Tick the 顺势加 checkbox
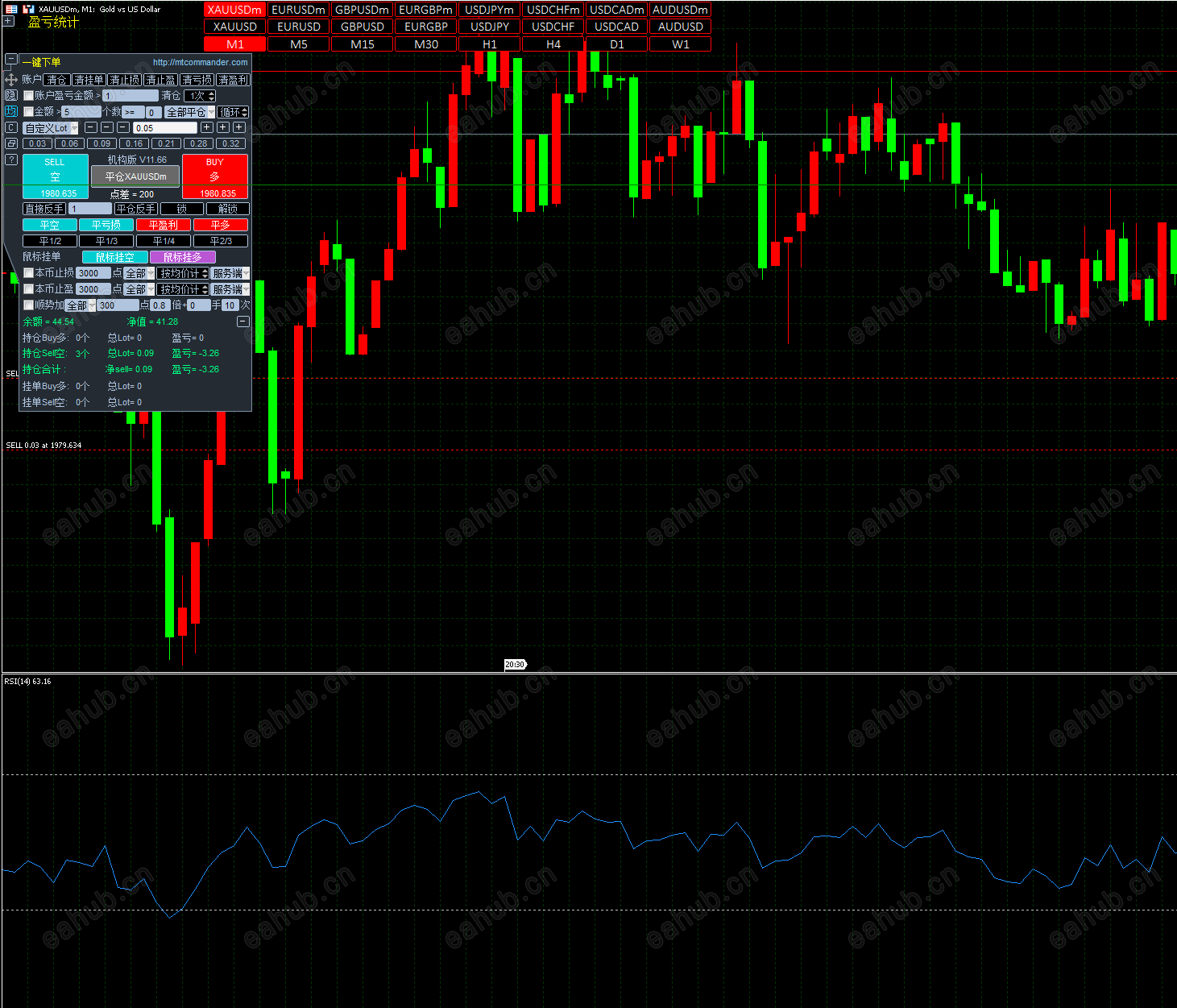Viewport: 1177px width, 1008px height. click(x=28, y=305)
